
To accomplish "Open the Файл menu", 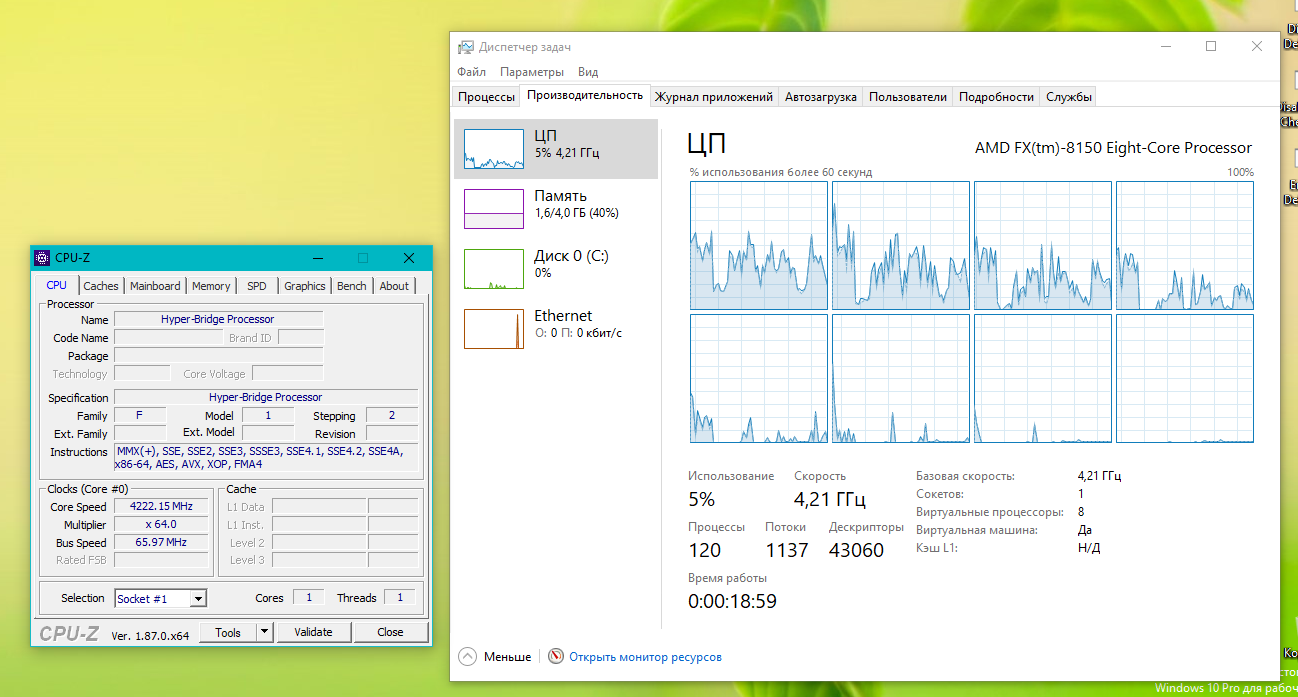I will 471,72.
